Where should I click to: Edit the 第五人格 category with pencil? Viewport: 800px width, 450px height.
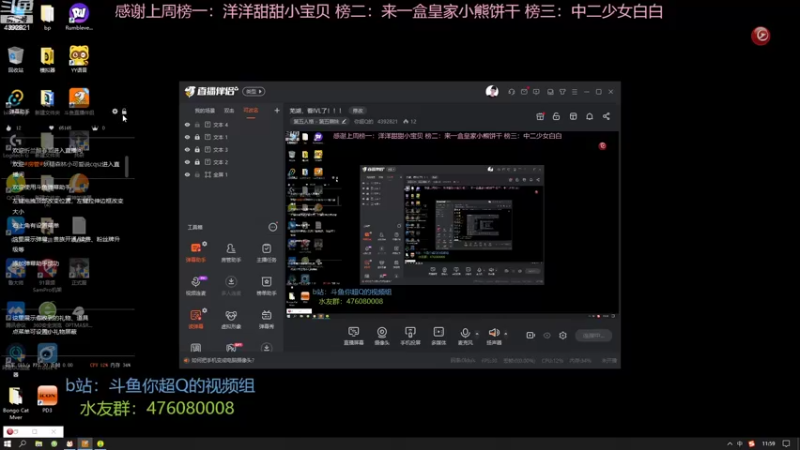click(x=344, y=121)
